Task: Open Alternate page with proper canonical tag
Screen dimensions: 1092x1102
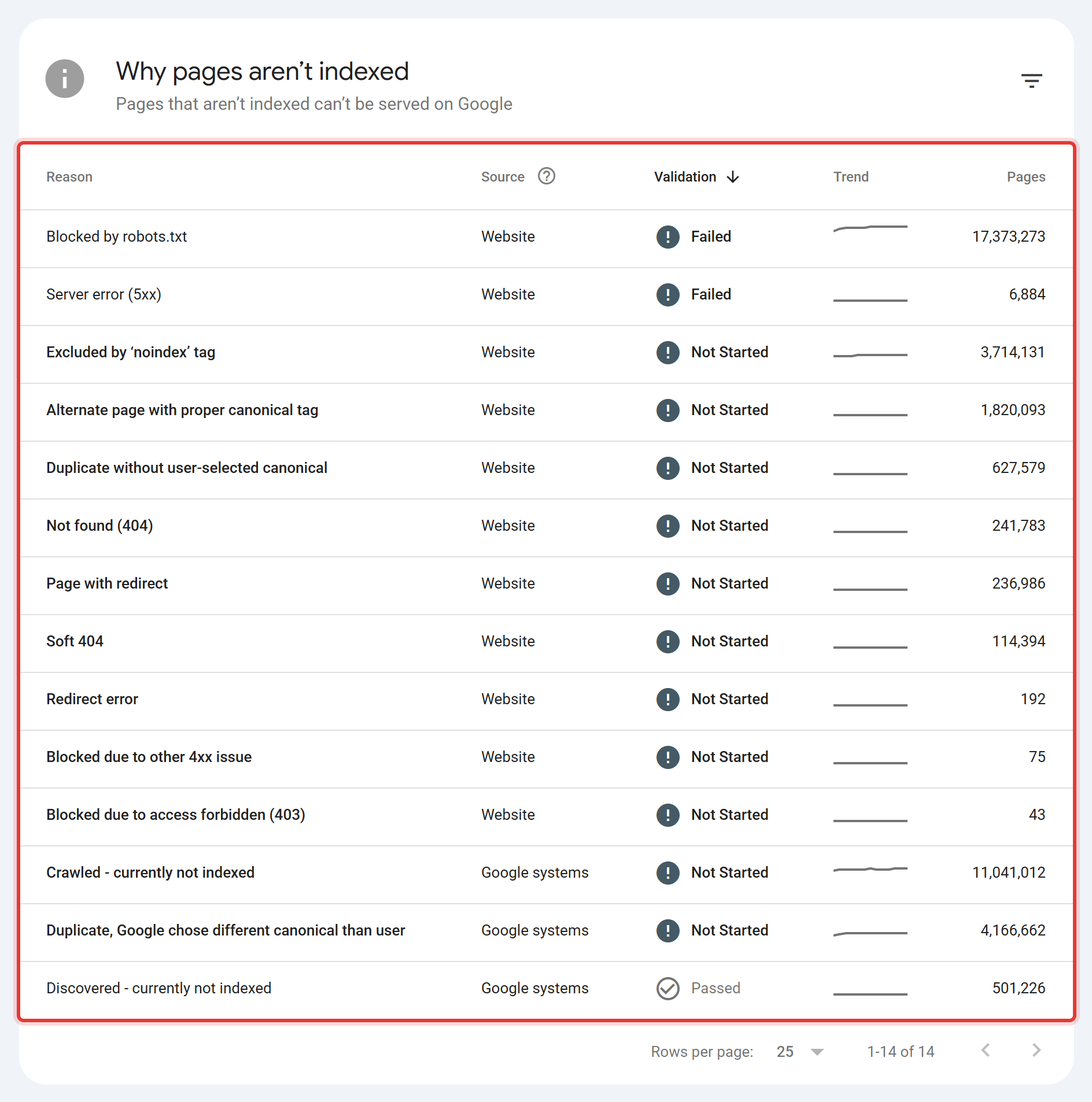Action: 546,412
